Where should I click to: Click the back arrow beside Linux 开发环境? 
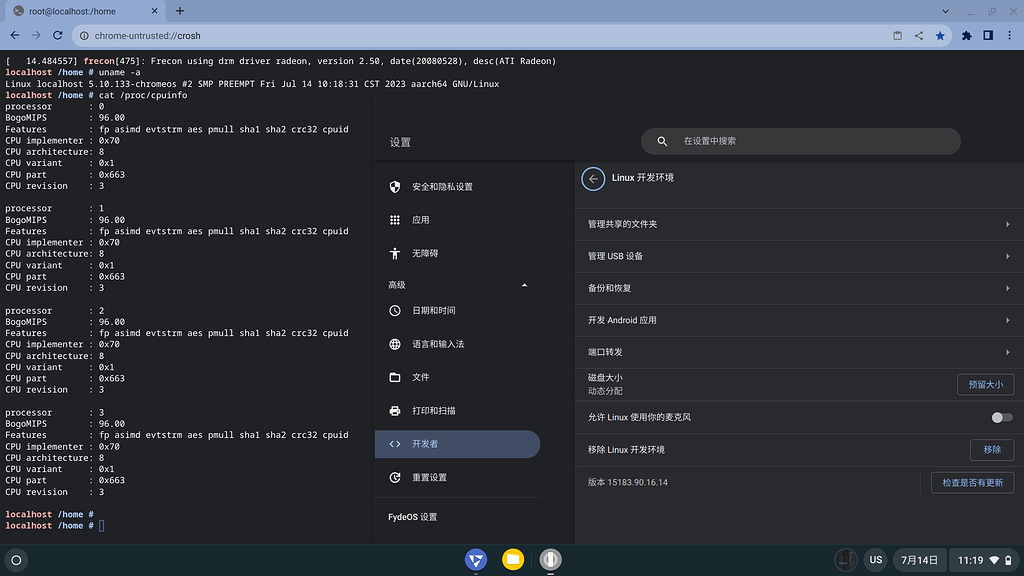pyautogui.click(x=593, y=178)
